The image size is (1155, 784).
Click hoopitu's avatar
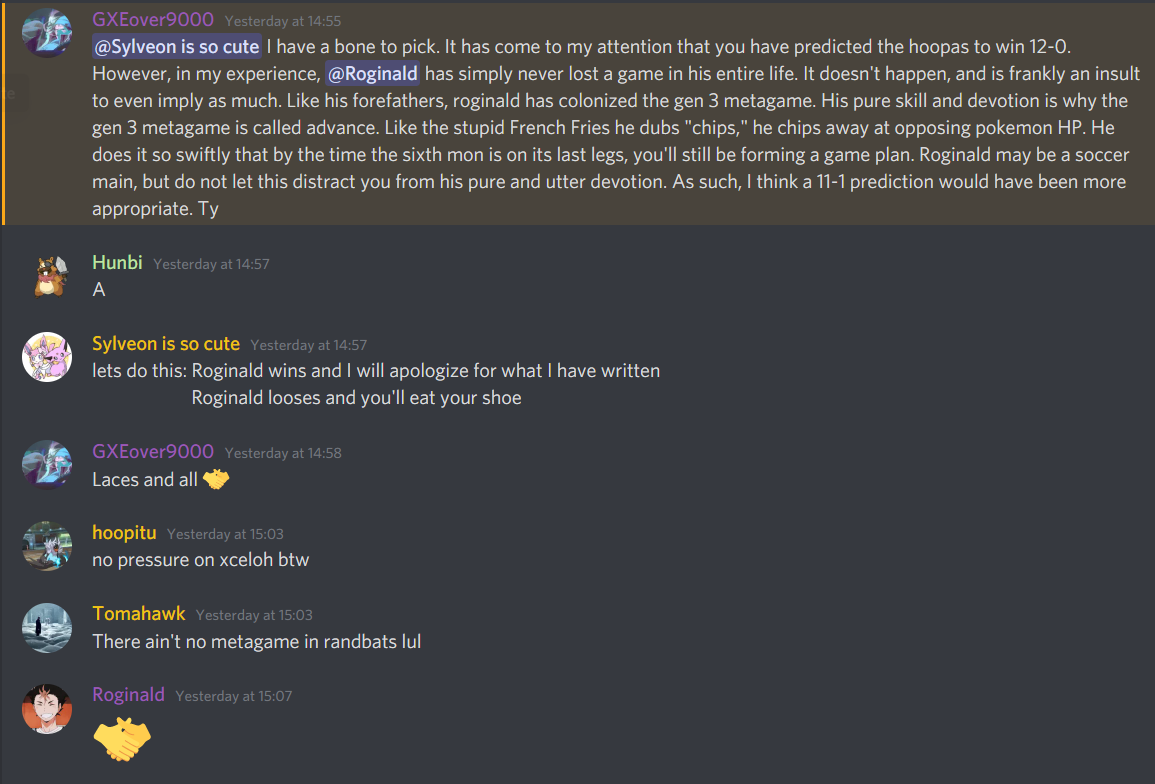(x=47, y=546)
